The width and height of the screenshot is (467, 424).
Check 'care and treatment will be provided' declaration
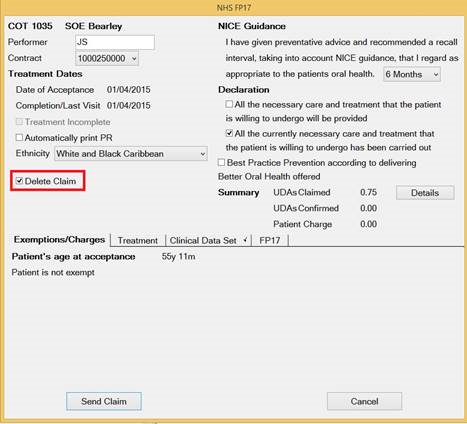[229, 104]
